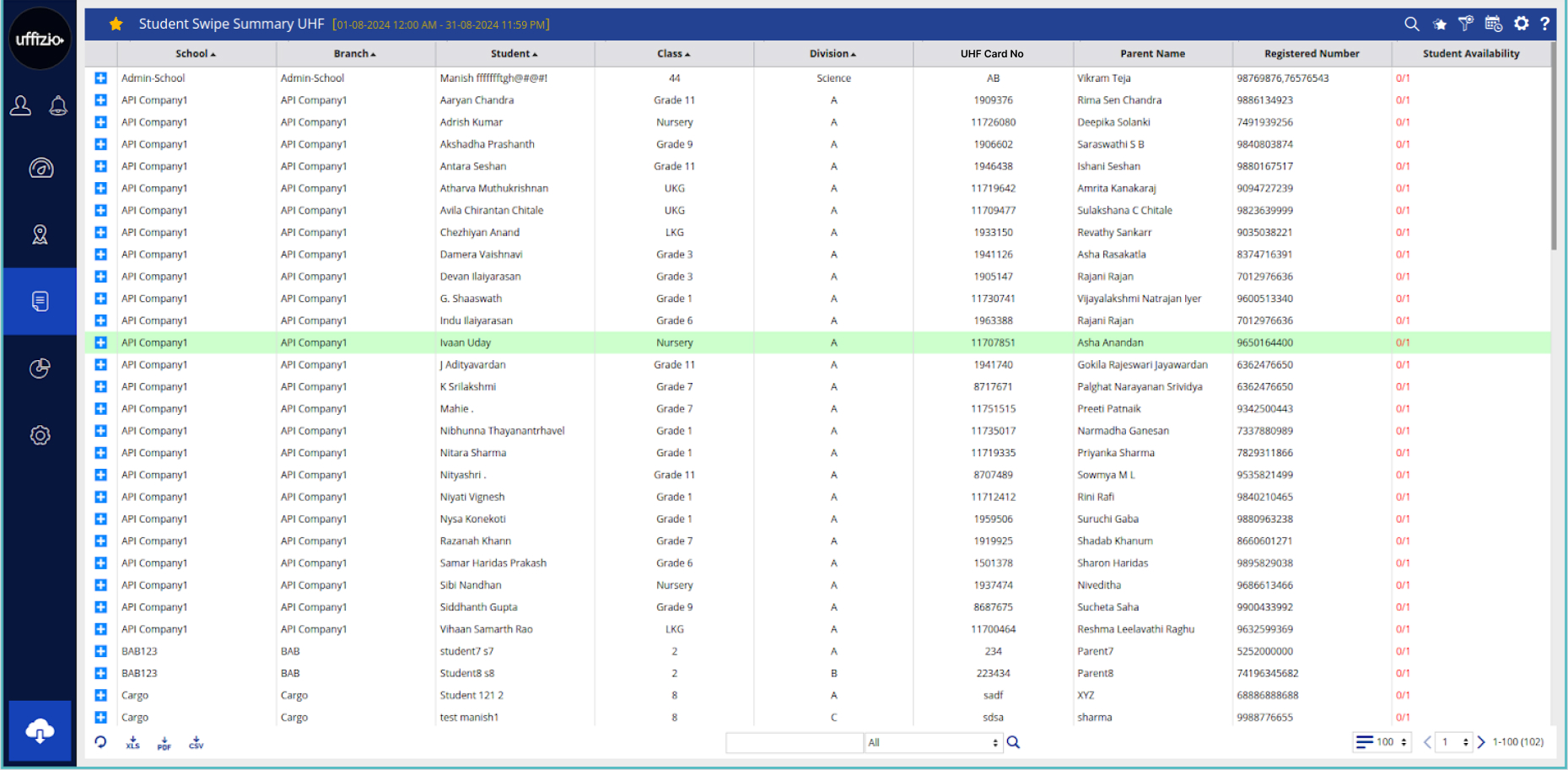
Task: Expand the row for Ivaan Uday
Action: [x=100, y=342]
